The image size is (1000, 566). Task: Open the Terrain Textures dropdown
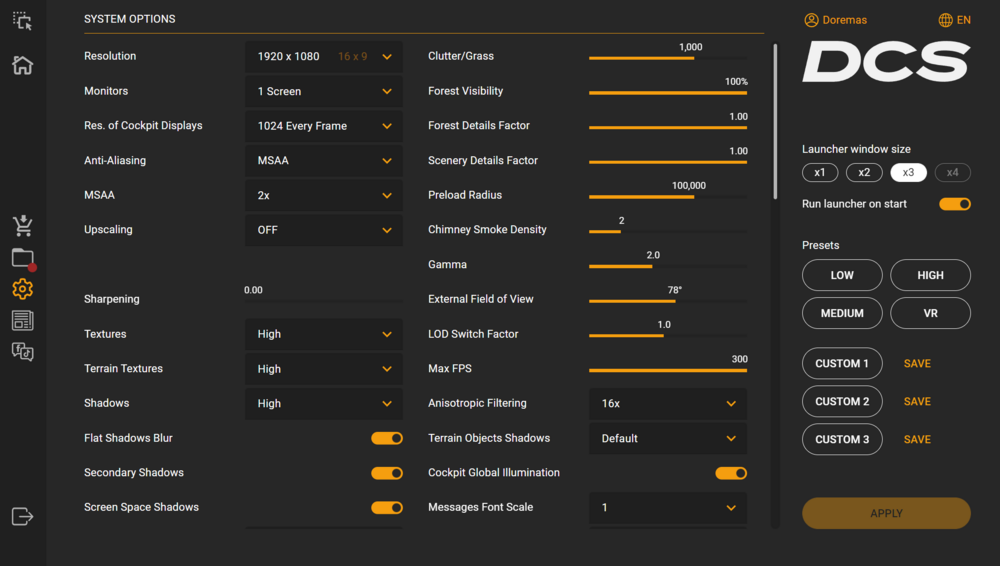tap(324, 369)
